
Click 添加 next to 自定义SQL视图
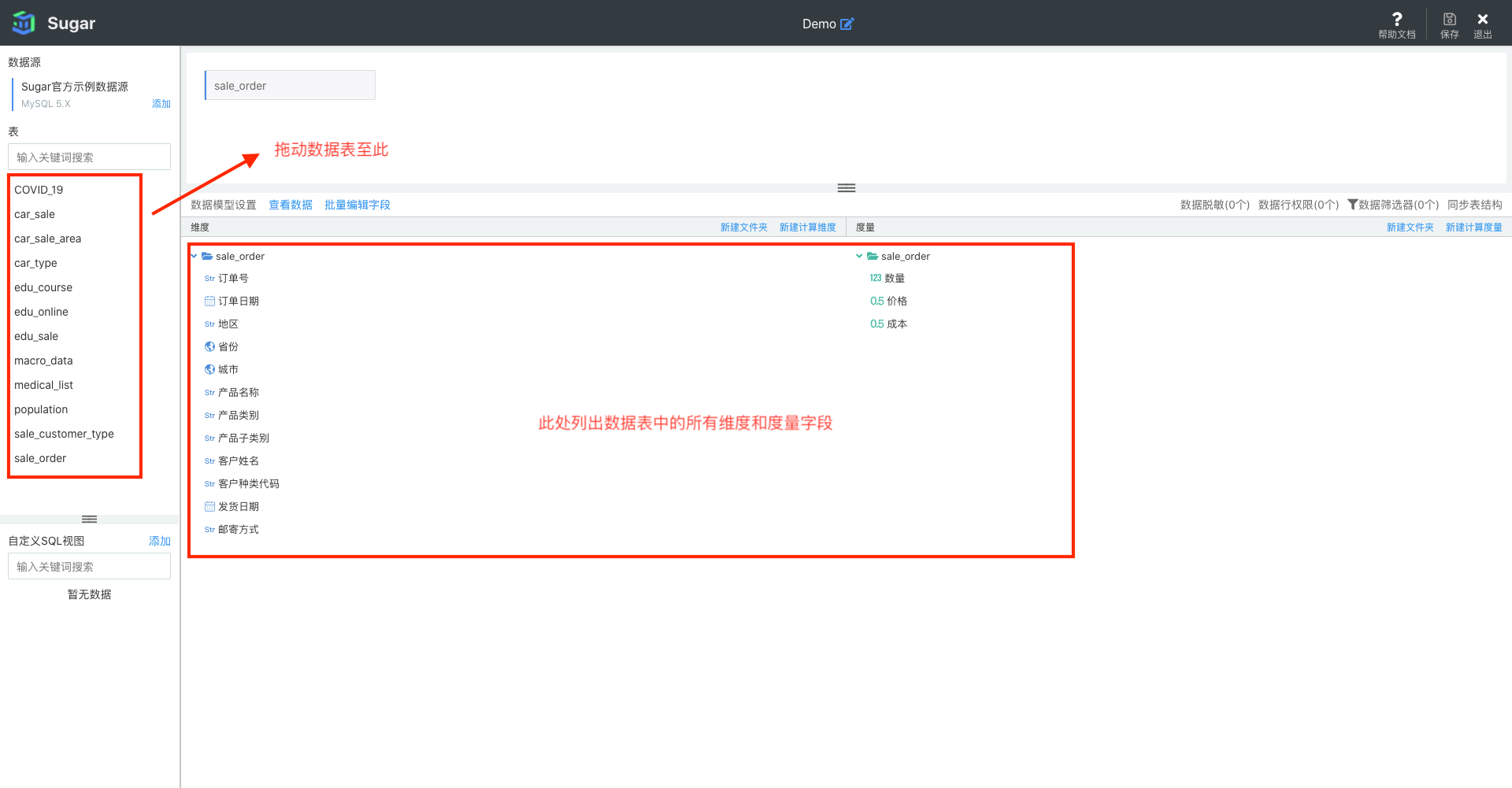[159, 541]
